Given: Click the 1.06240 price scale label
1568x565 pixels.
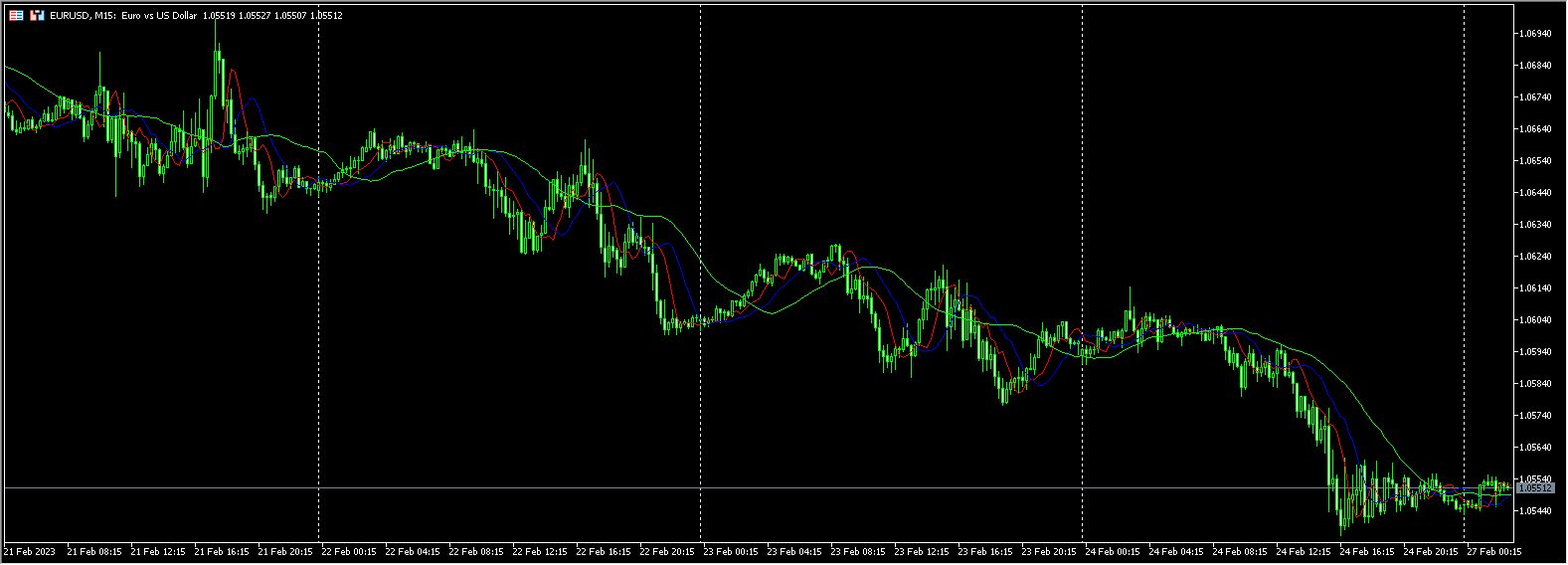Looking at the screenshot, I should pyautogui.click(x=1535, y=257).
